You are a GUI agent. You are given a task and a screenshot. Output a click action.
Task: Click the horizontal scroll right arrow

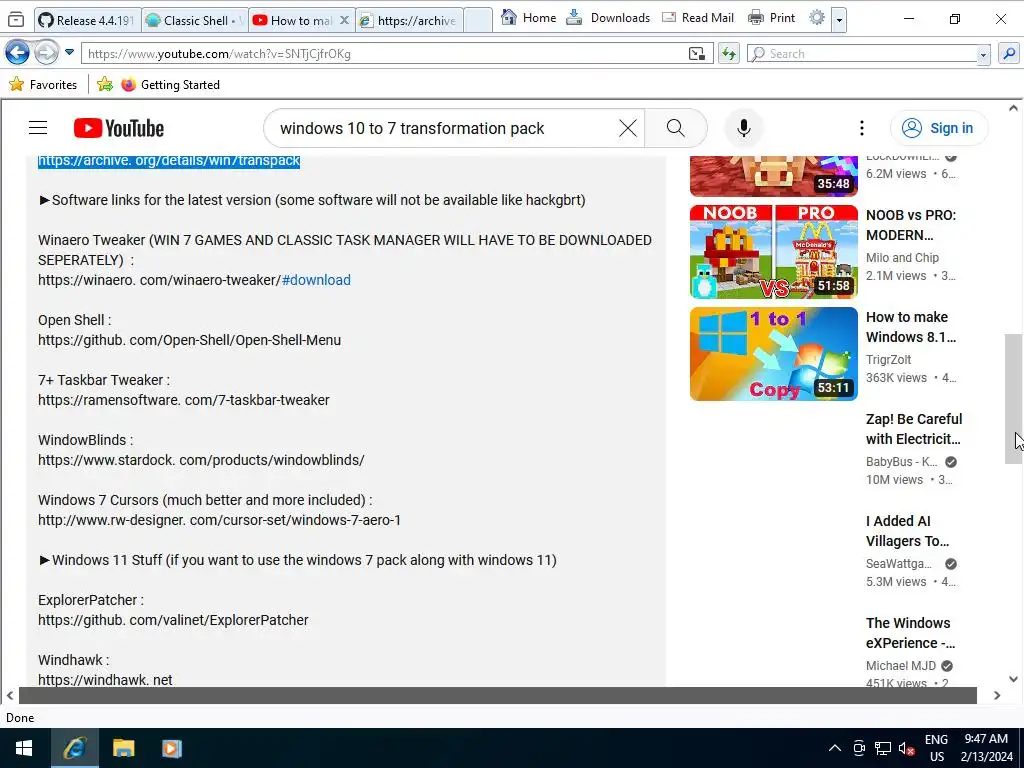pyautogui.click(x=997, y=696)
